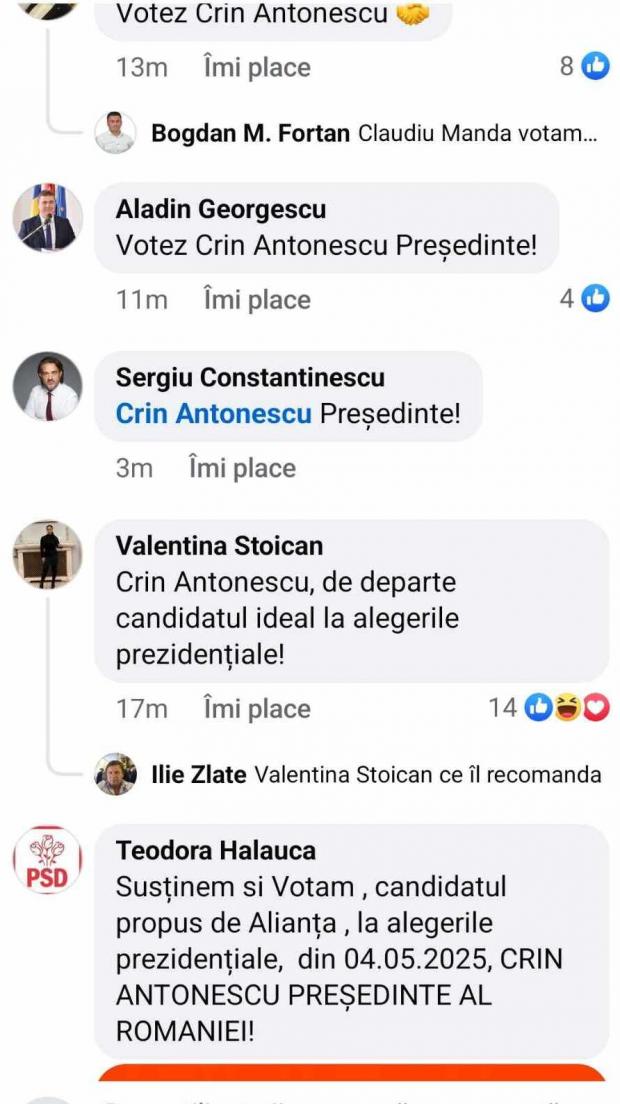Open Aladin Georgescu's profile picture
This screenshot has height=1104, width=620.
pos(47,217)
